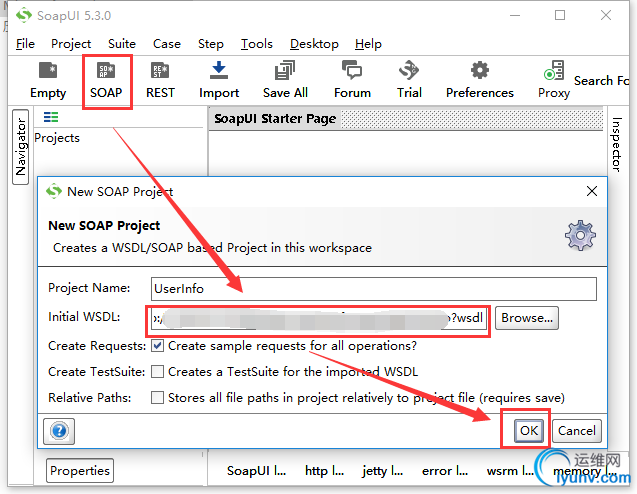The height and width of the screenshot is (494, 637).
Task: Minimize the SoapUI window
Action: click(x=515, y=15)
